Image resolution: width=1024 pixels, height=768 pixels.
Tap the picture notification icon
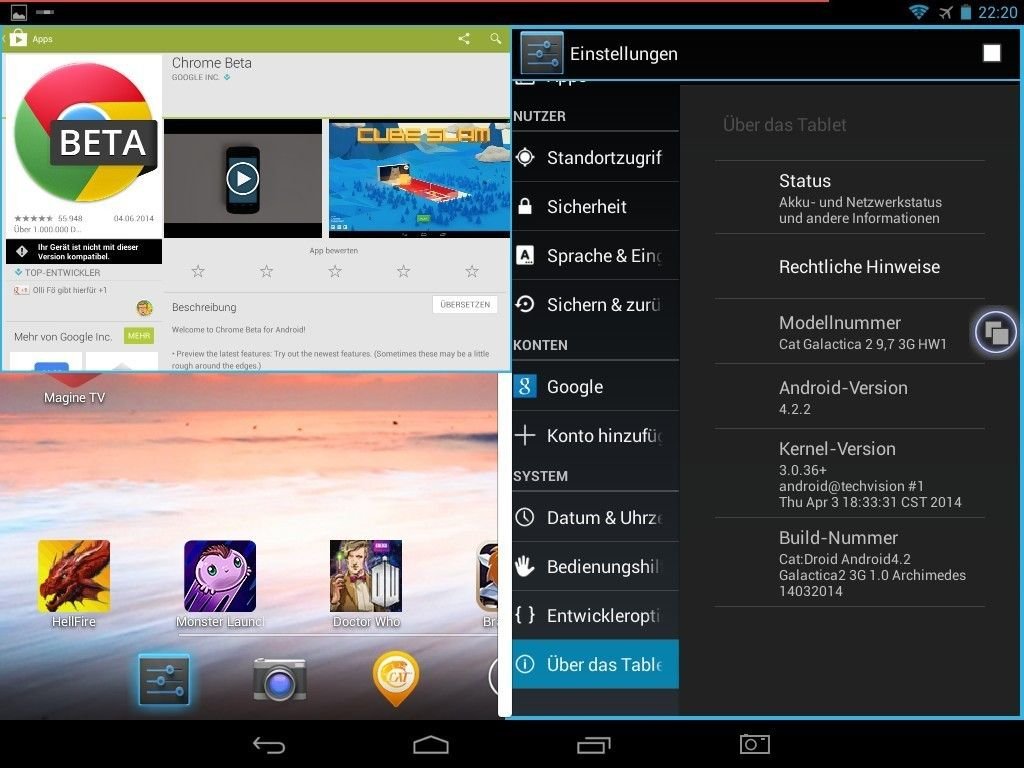coord(18,12)
